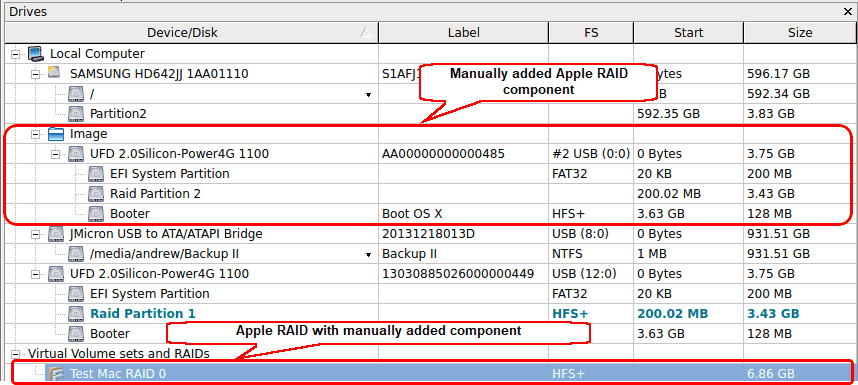Select Test Mac RAID 0 volume

pyautogui.click(x=118, y=374)
